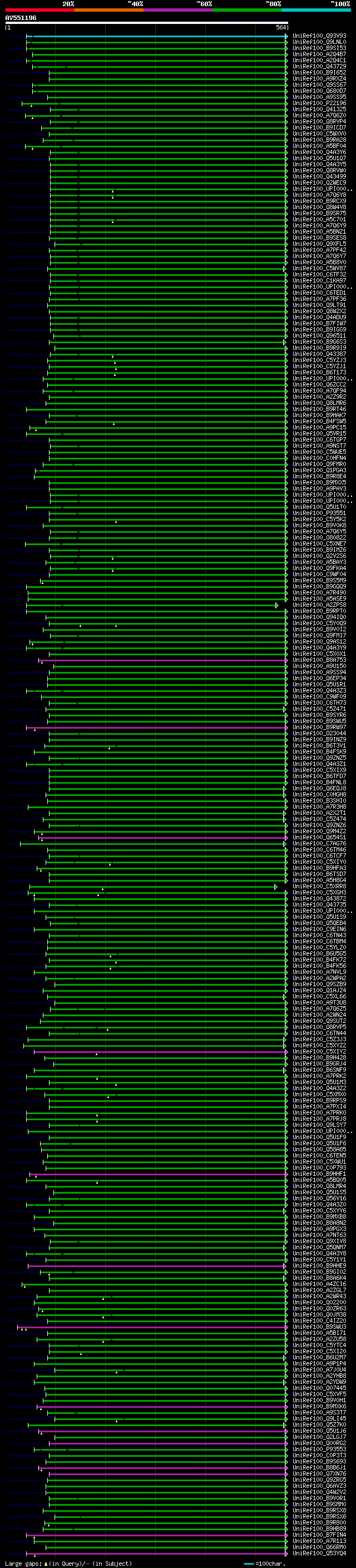356x1568 pixels.
Task: Open hit UniRef100_Q9LNL0
Action: (319, 42)
